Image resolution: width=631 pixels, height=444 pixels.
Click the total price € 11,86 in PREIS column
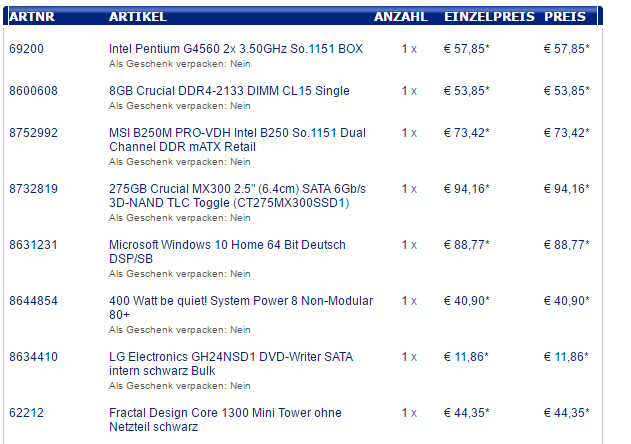(566, 357)
